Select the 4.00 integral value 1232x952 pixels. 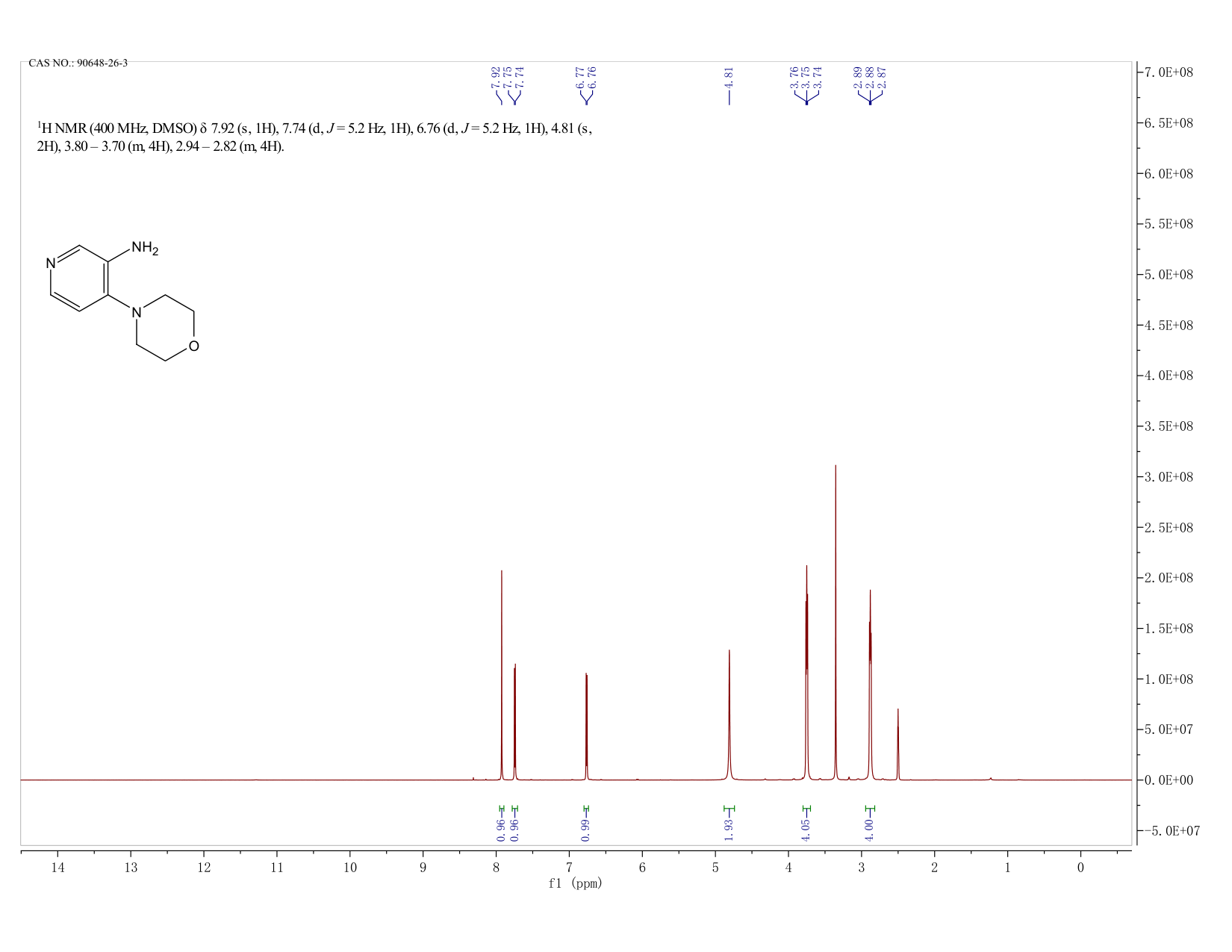coord(869,829)
